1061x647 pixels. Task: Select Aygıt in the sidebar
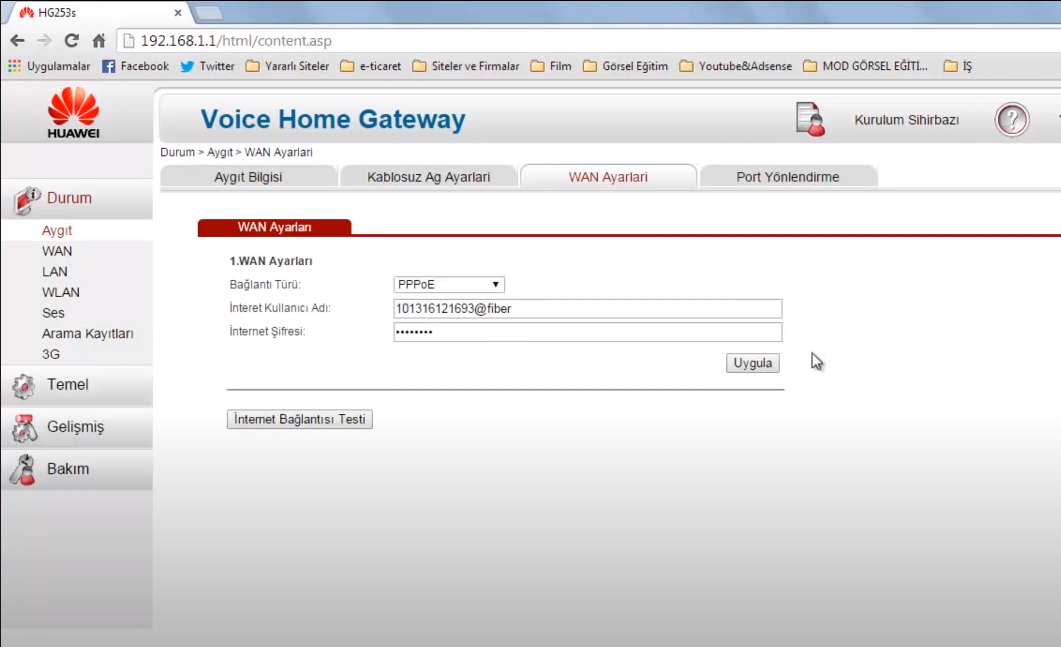click(57, 231)
